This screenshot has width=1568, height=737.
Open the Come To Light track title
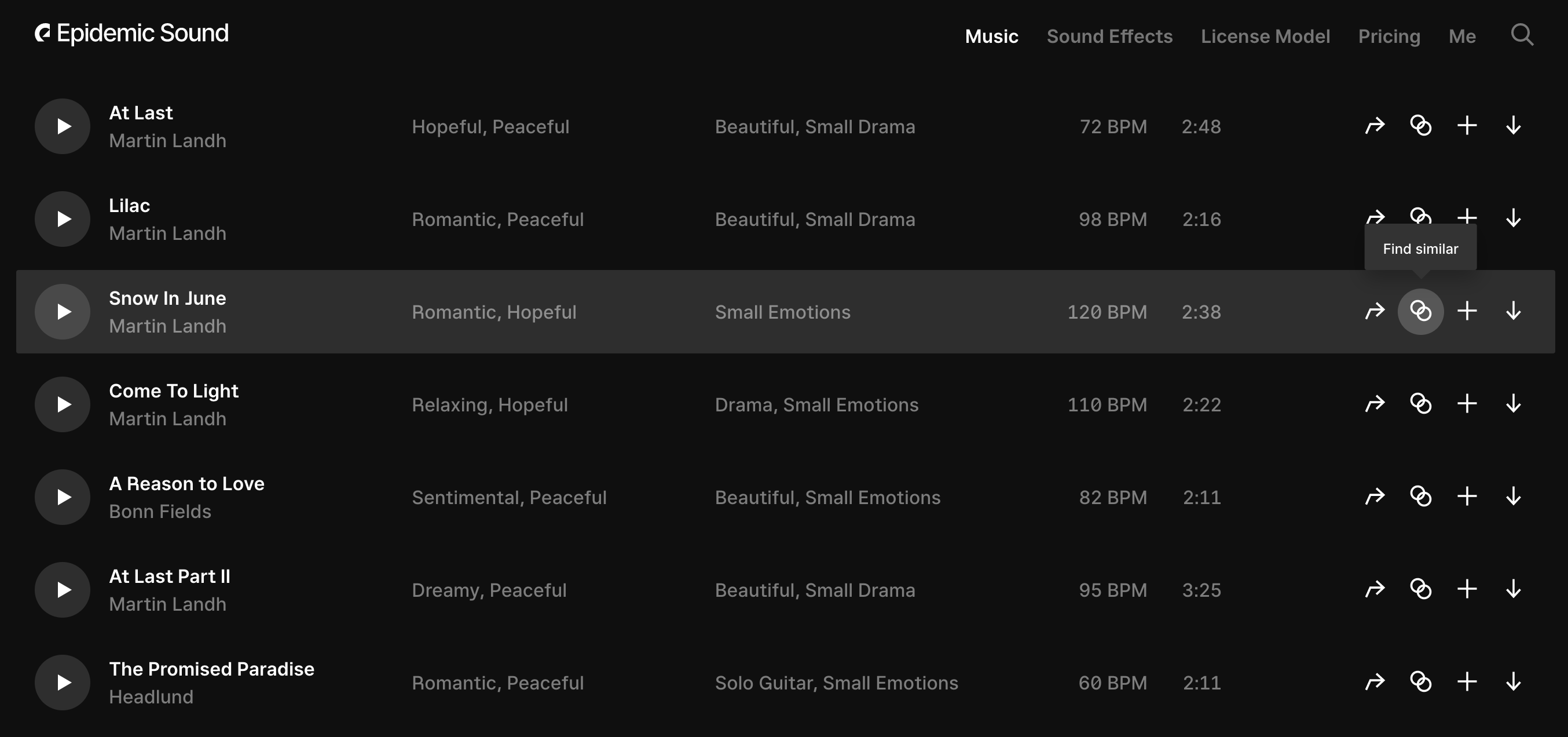click(174, 391)
